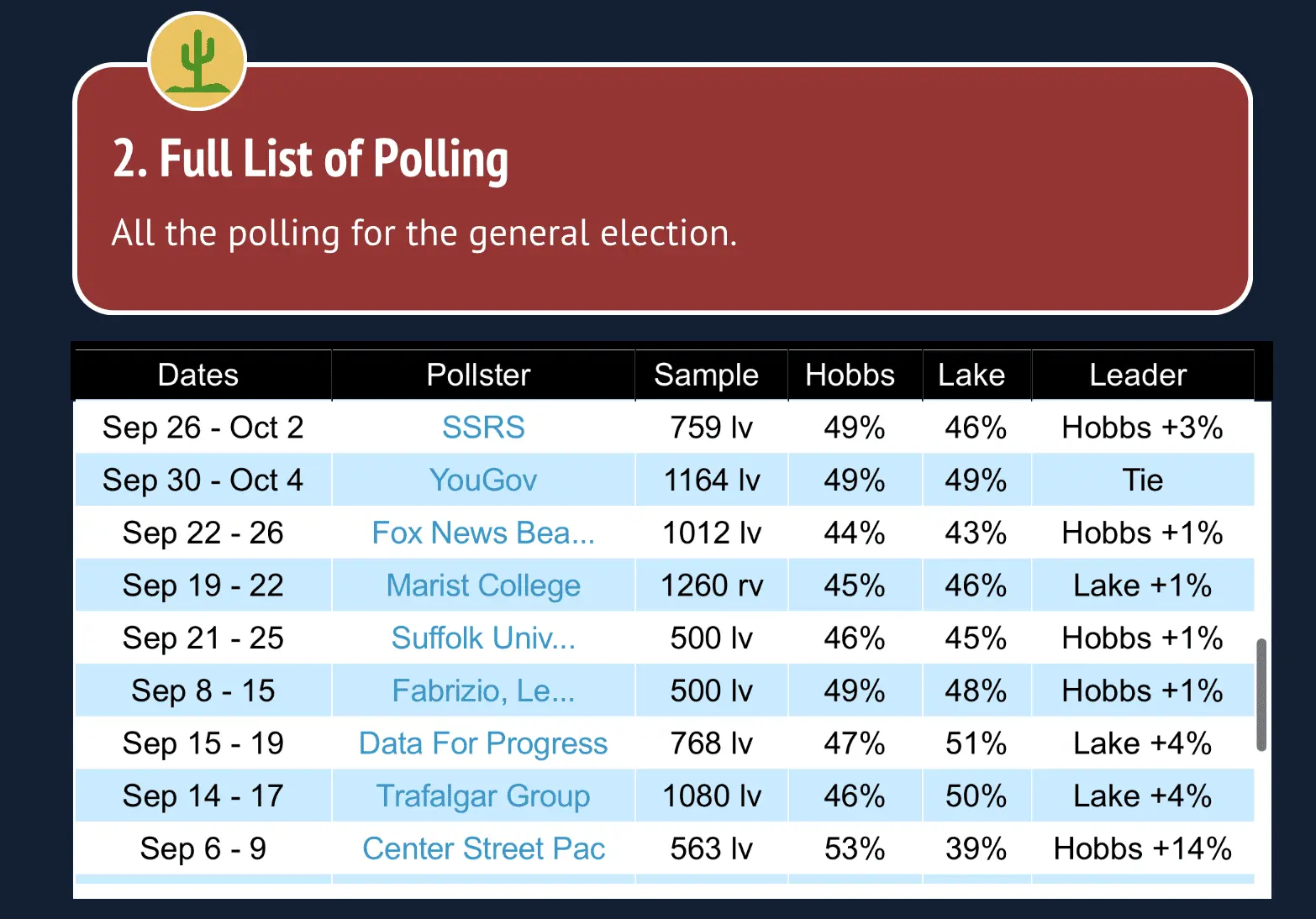This screenshot has height=919, width=1316.
Task: Open the Center Street Pac link
Action: [x=483, y=848]
